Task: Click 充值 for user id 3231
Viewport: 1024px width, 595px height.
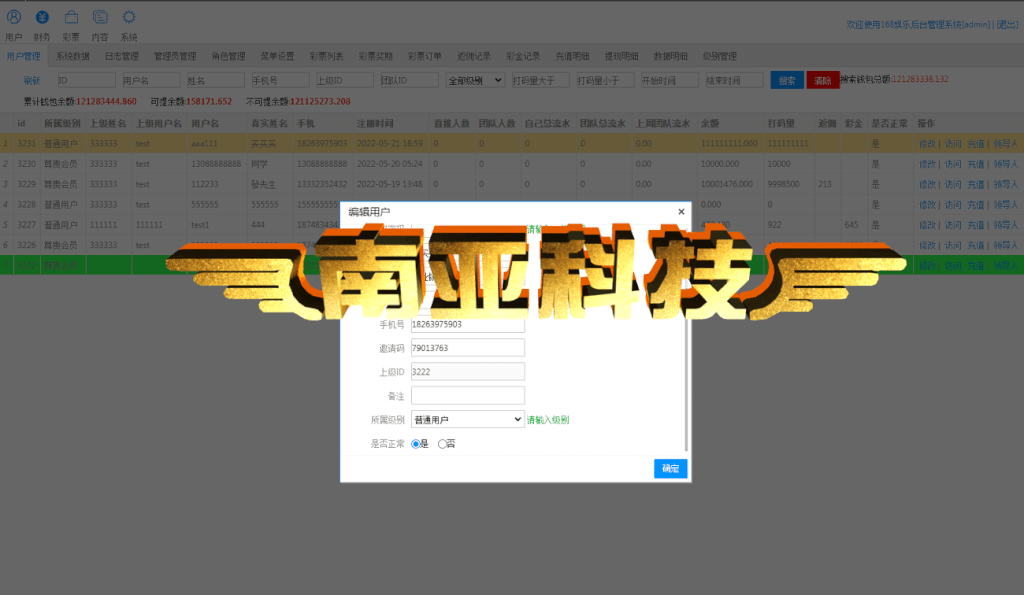Action: pyautogui.click(x=976, y=144)
